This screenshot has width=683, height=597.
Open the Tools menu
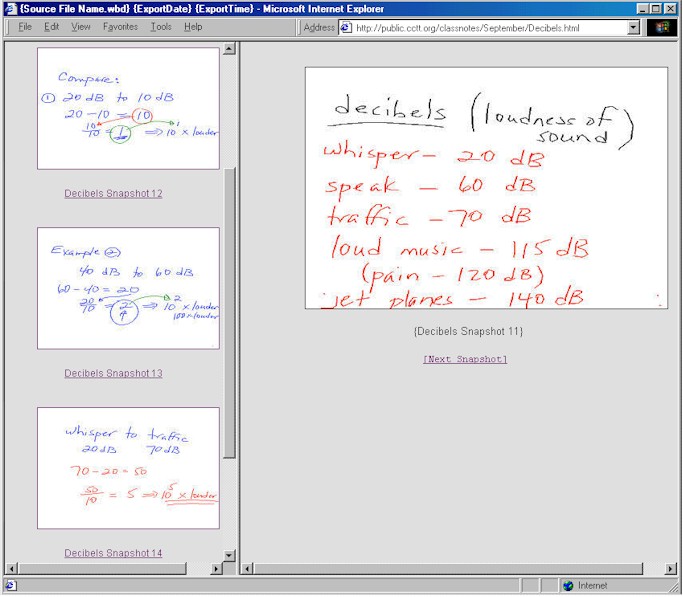[x=160, y=27]
